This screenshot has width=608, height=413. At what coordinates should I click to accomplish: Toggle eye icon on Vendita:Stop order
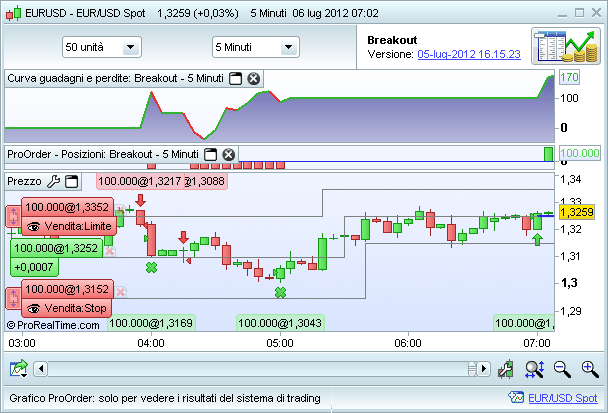[x=34, y=309]
